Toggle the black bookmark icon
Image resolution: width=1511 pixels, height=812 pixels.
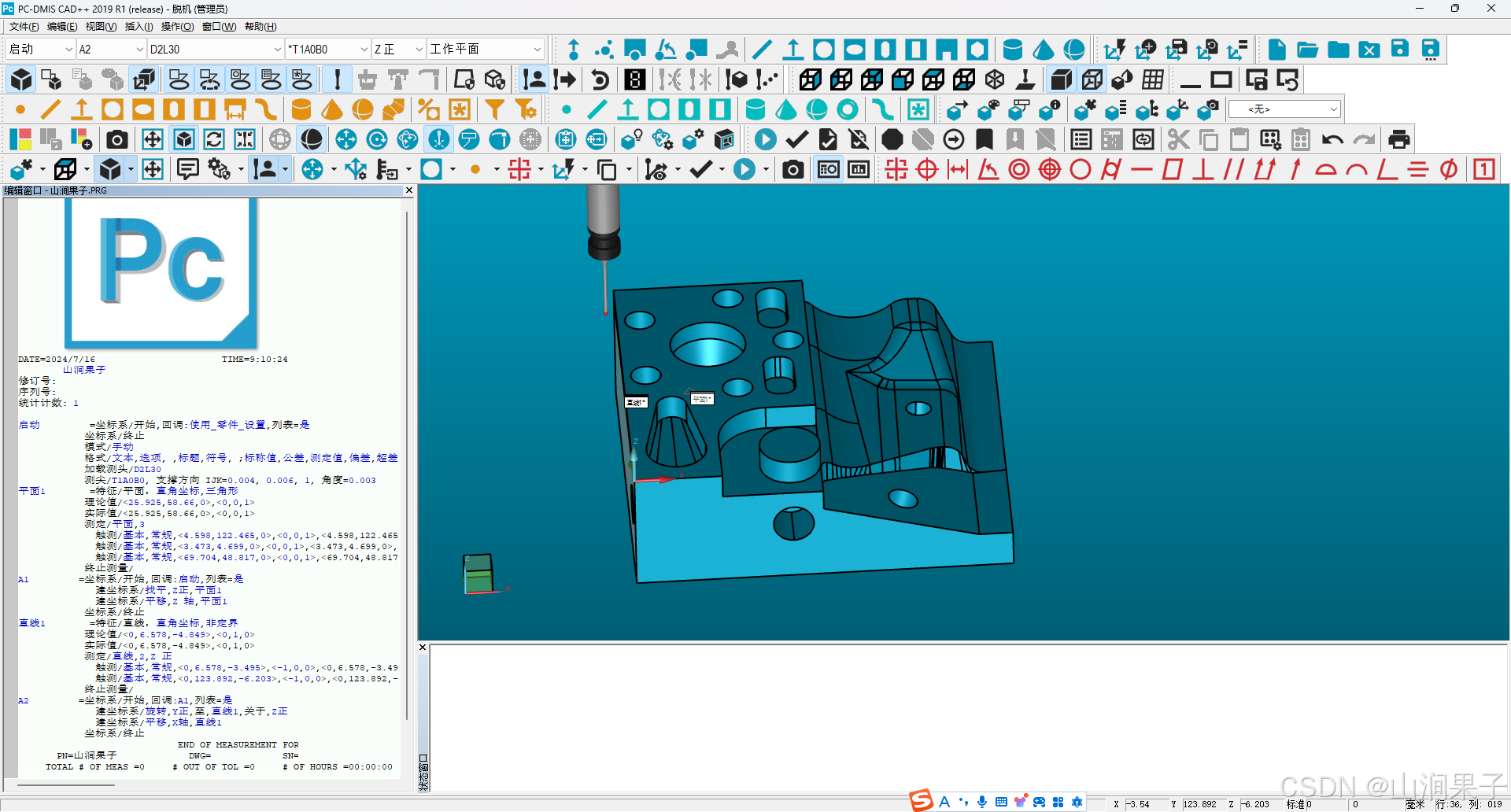[985, 139]
